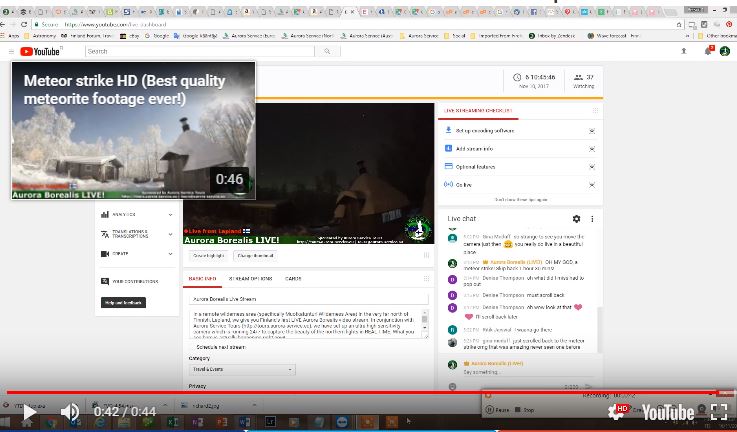Viewport: 737px width, 432px height.
Task: Switch to the Cards tab
Action: pos(293,278)
